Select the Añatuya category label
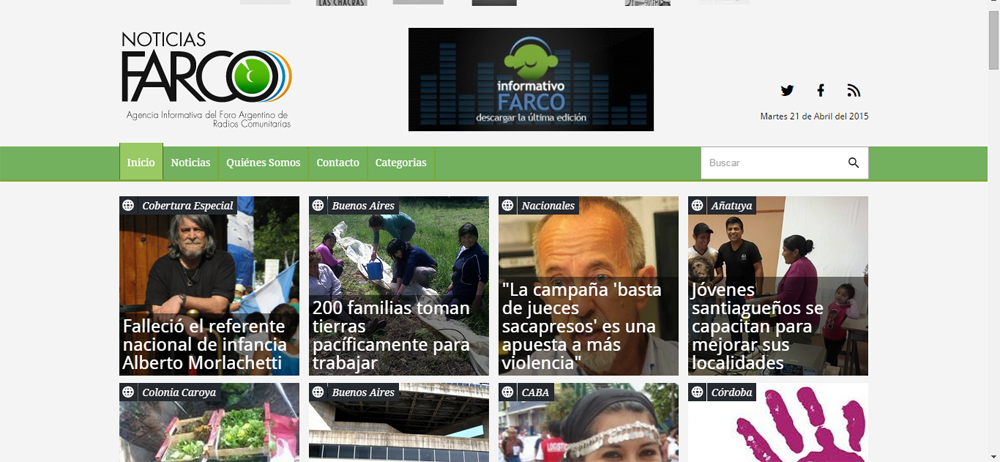Screen dimensions: 1000x462 pyautogui.click(x=732, y=205)
